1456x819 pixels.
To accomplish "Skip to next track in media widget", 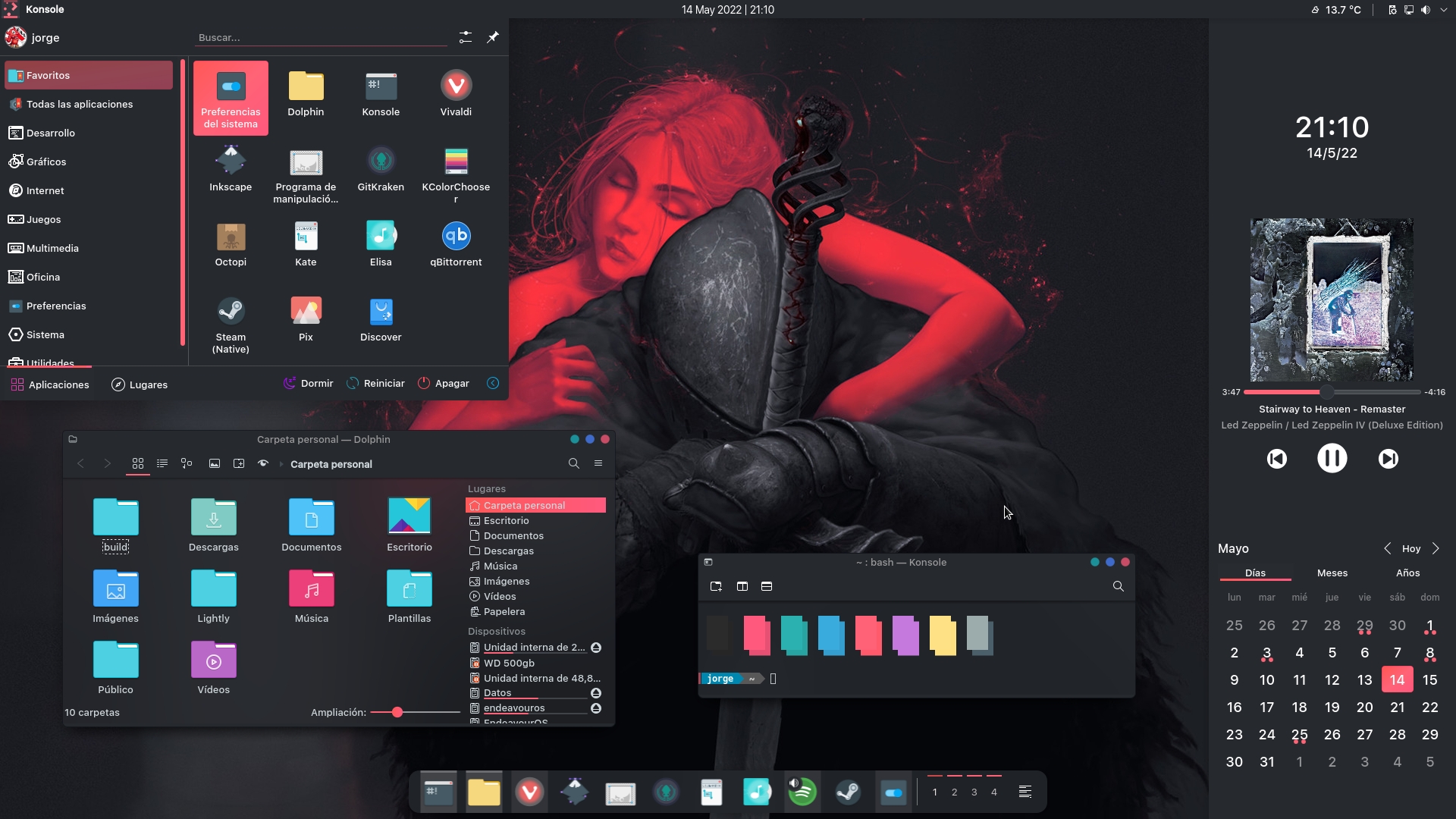I will coord(1389,459).
